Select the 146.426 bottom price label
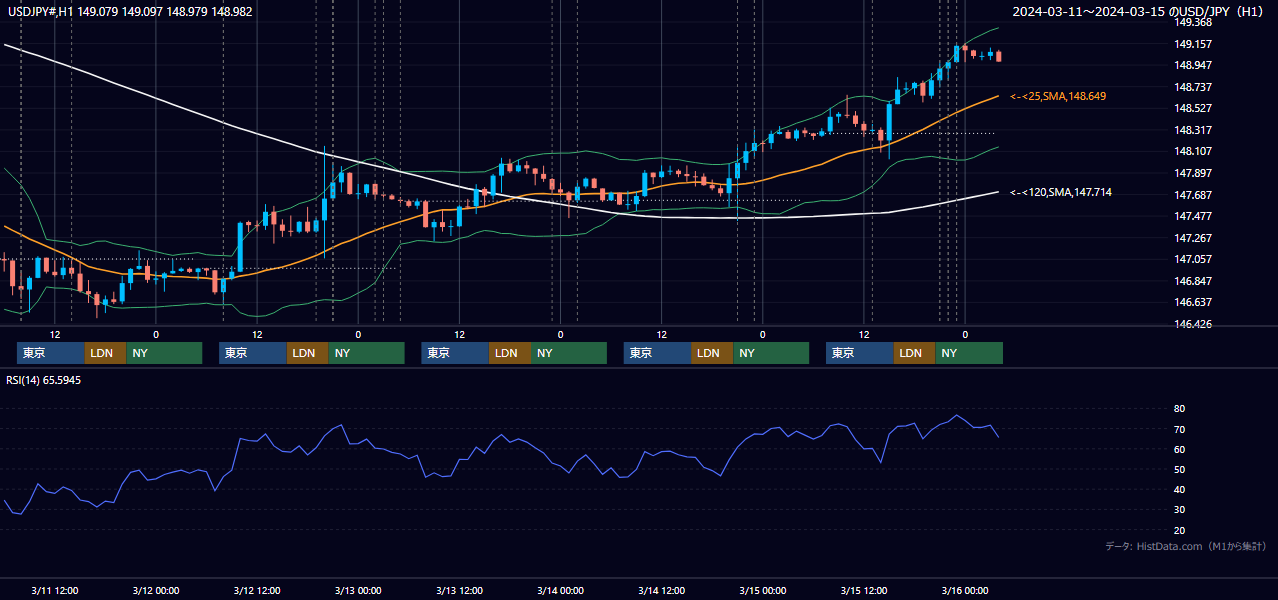 click(1193, 324)
